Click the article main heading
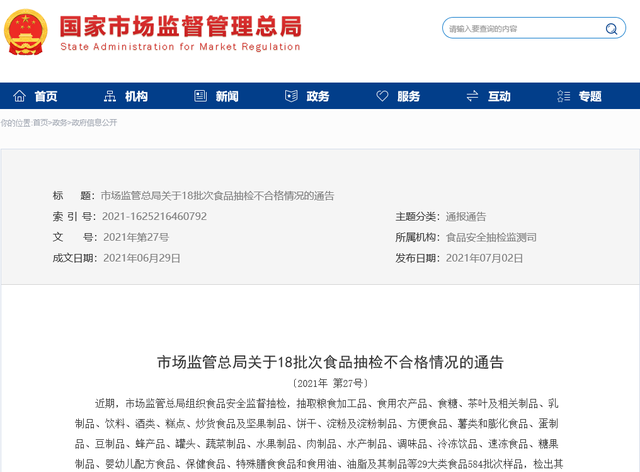Image resolution: width=640 pixels, height=472 pixels. tap(330, 362)
